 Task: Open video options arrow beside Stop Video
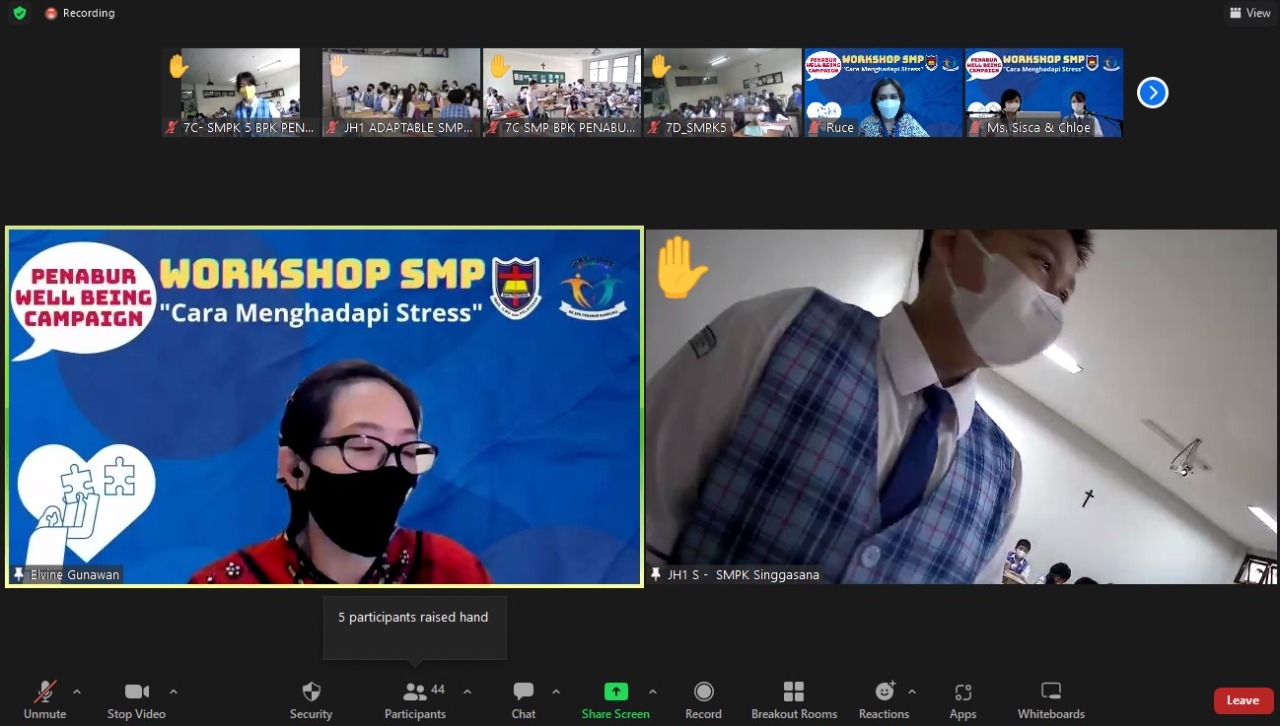point(173,692)
